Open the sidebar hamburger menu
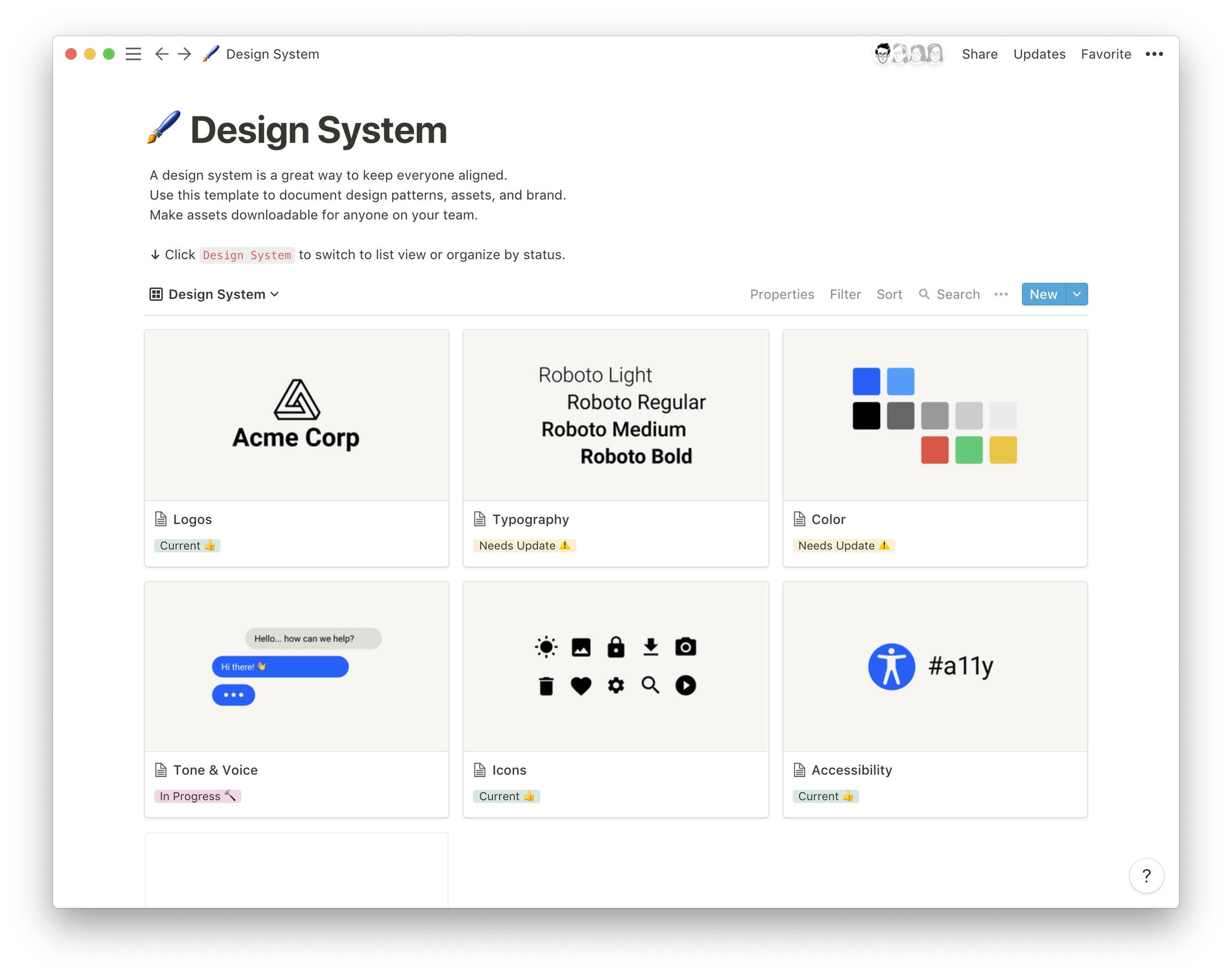The height and width of the screenshot is (978, 1232). 133,54
